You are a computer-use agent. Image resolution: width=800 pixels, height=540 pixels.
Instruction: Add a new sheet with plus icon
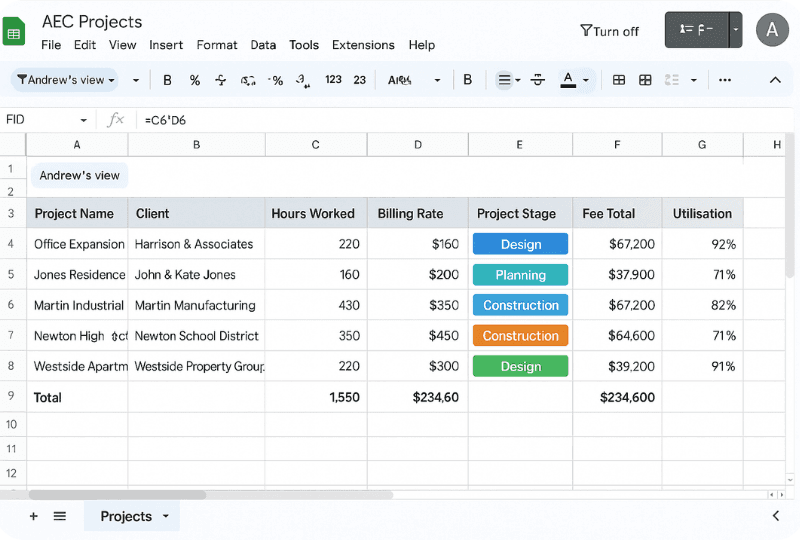pos(34,516)
